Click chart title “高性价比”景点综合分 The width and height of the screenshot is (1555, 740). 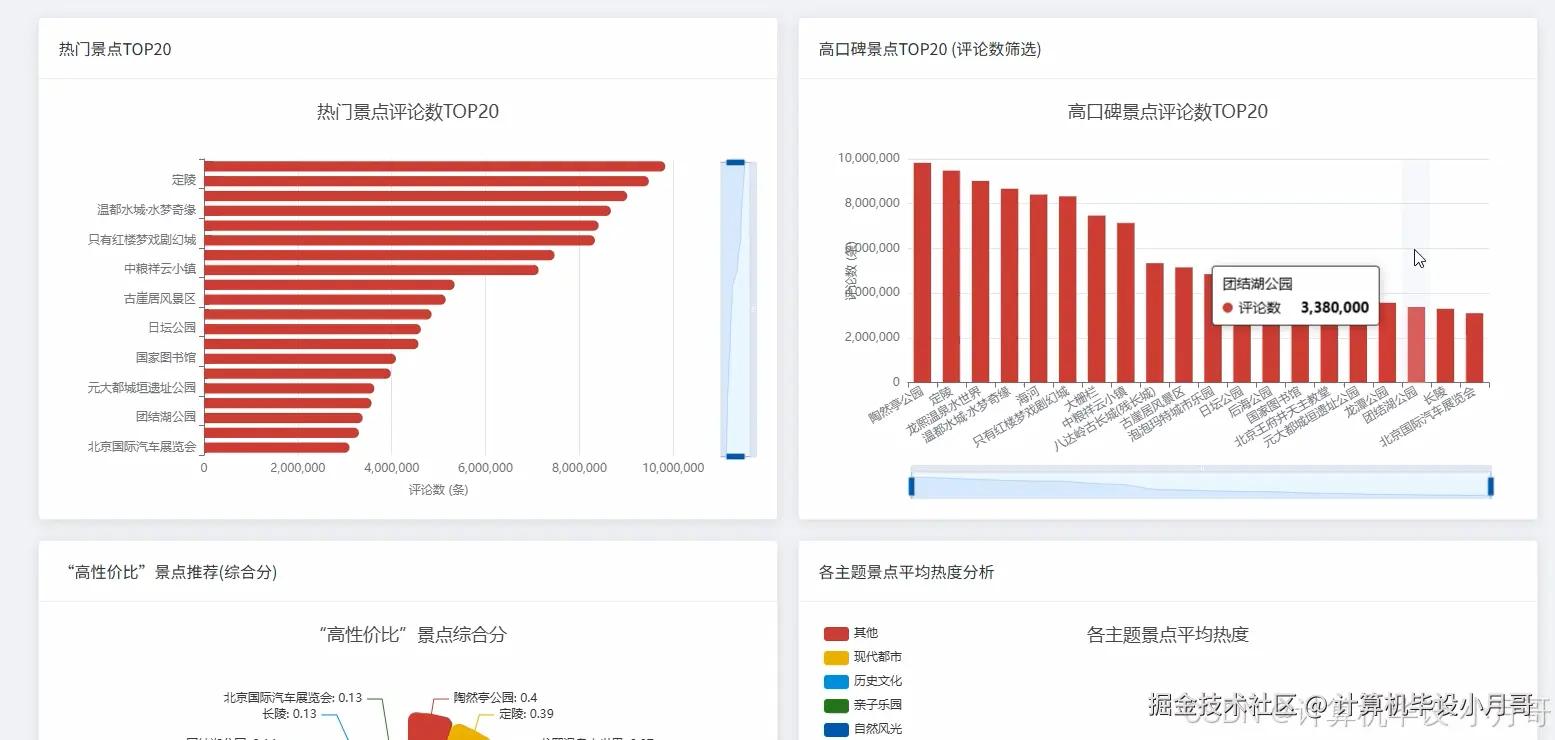(x=412, y=635)
